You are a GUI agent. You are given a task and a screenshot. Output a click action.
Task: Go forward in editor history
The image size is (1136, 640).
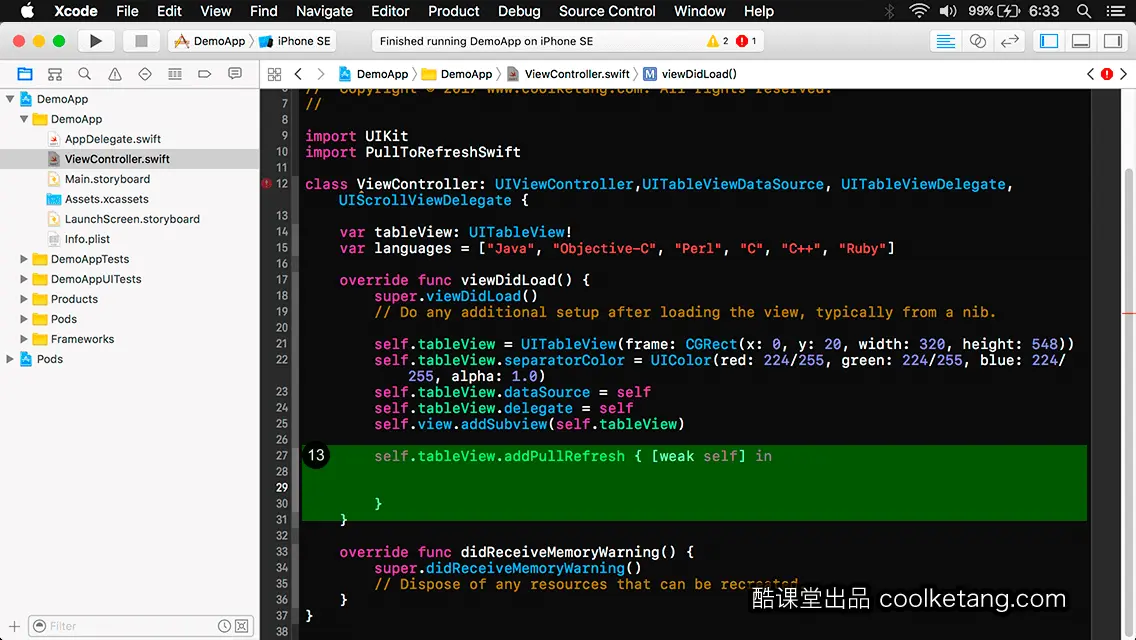[x=321, y=74]
